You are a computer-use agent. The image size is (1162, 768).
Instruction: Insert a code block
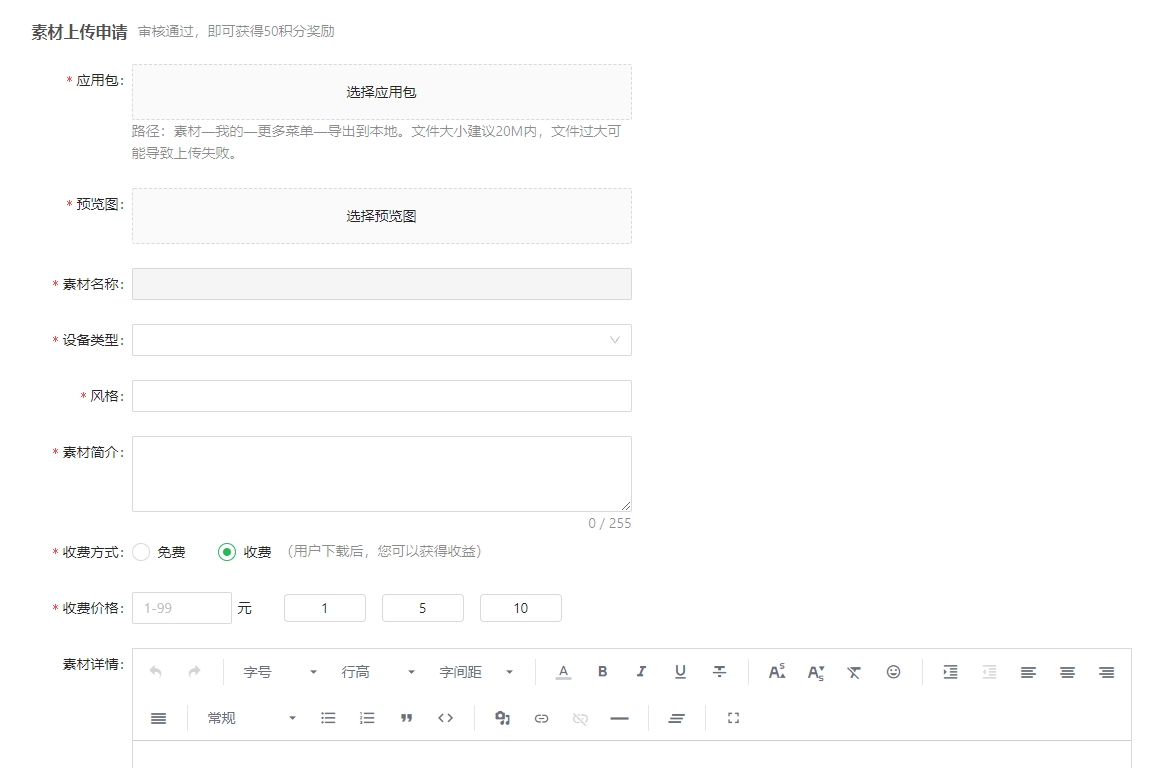coord(445,718)
